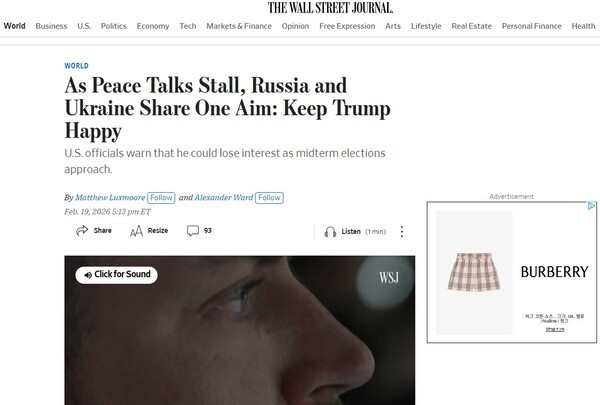Open Alexander Ward author page link

coord(224,198)
